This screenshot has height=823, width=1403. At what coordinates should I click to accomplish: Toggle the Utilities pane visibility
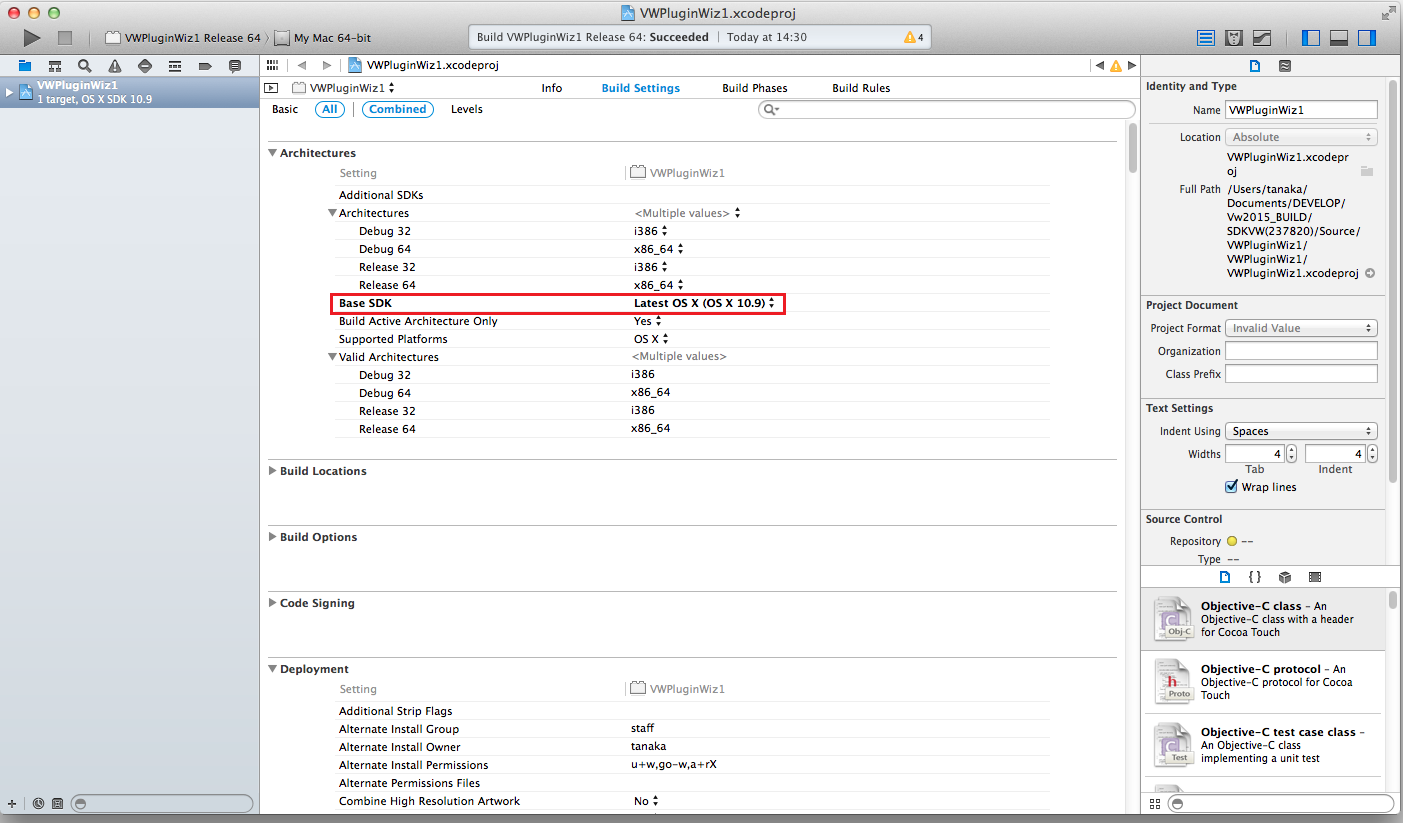pos(1367,38)
